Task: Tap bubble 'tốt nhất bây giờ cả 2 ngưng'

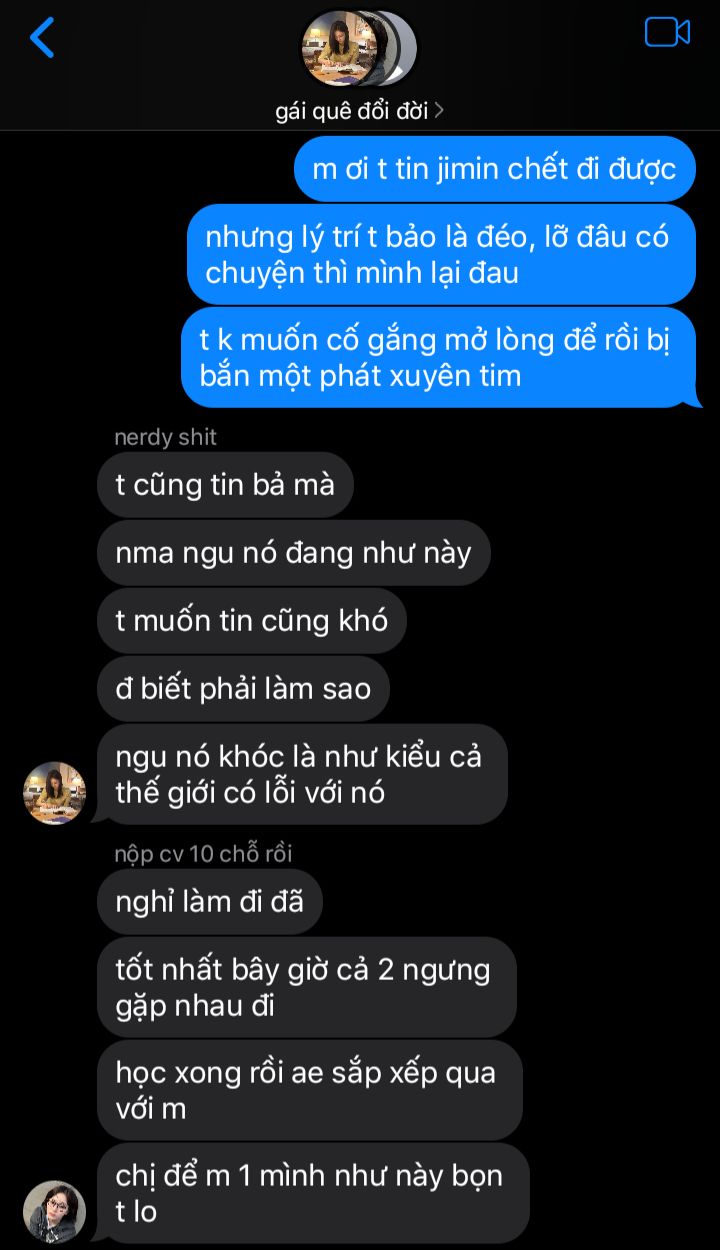Action: pyautogui.click(x=306, y=987)
